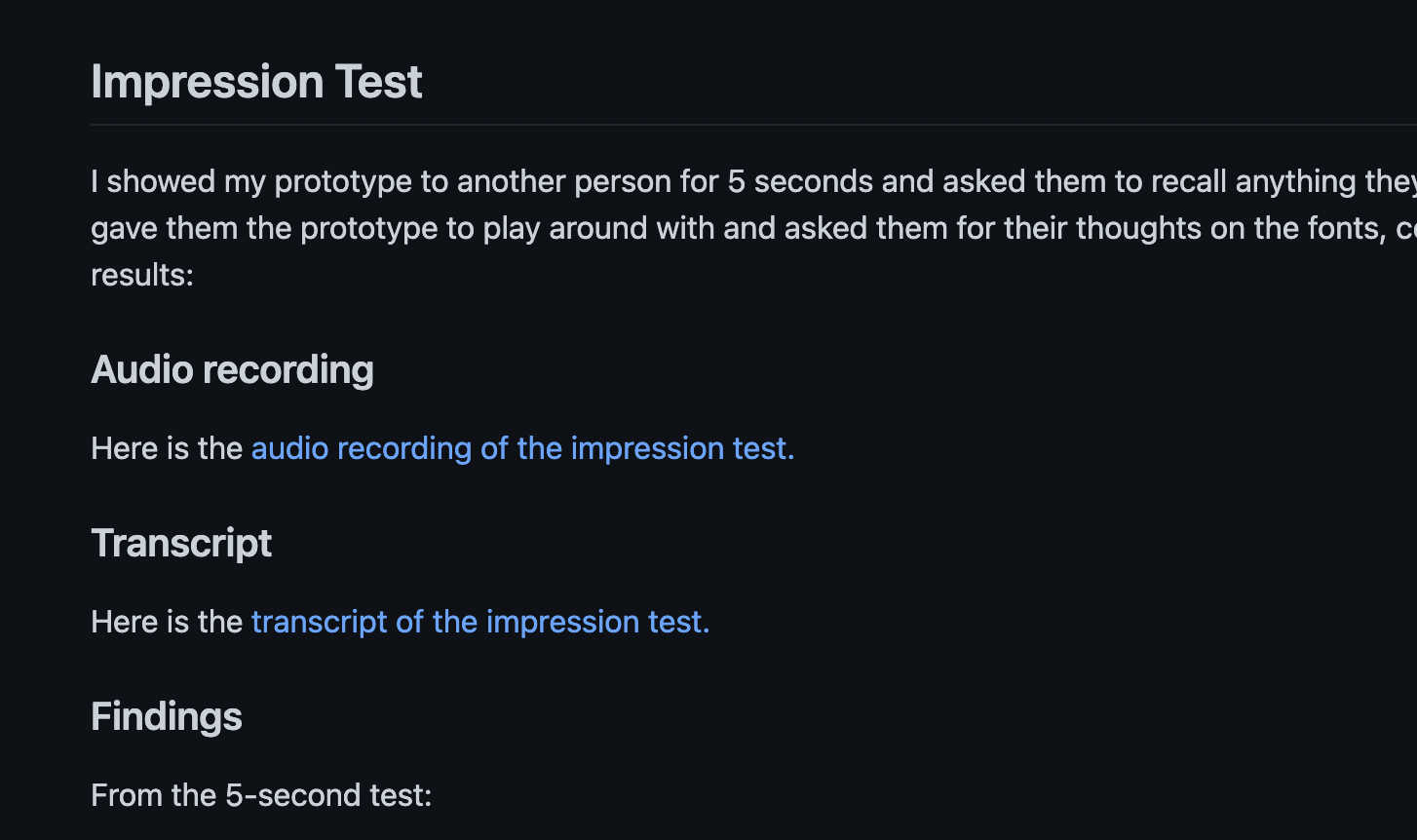1417x840 pixels.
Task: Click the line starting 'gave them the prototype'
Action: tap(753, 228)
